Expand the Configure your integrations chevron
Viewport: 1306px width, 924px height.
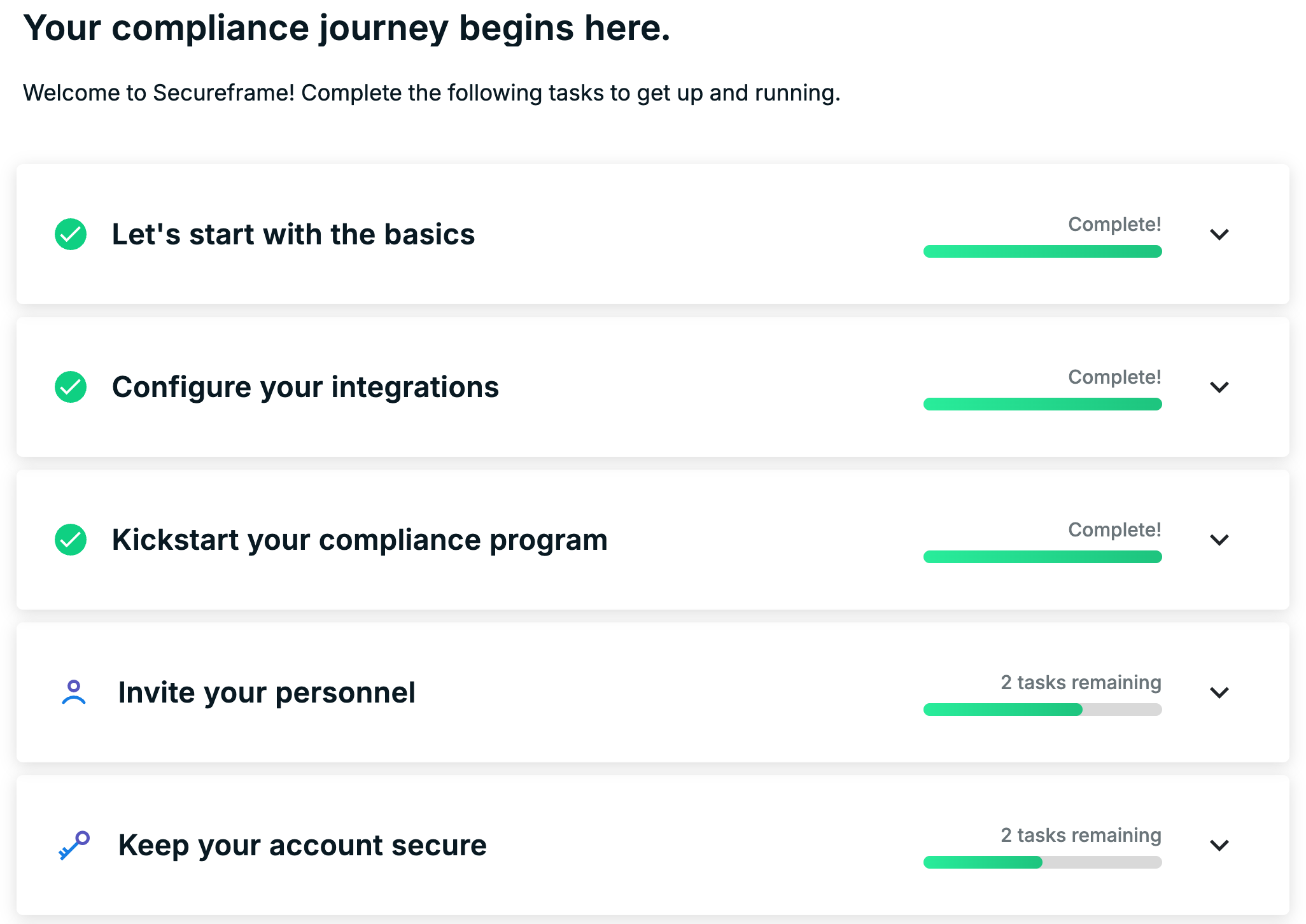(1219, 387)
